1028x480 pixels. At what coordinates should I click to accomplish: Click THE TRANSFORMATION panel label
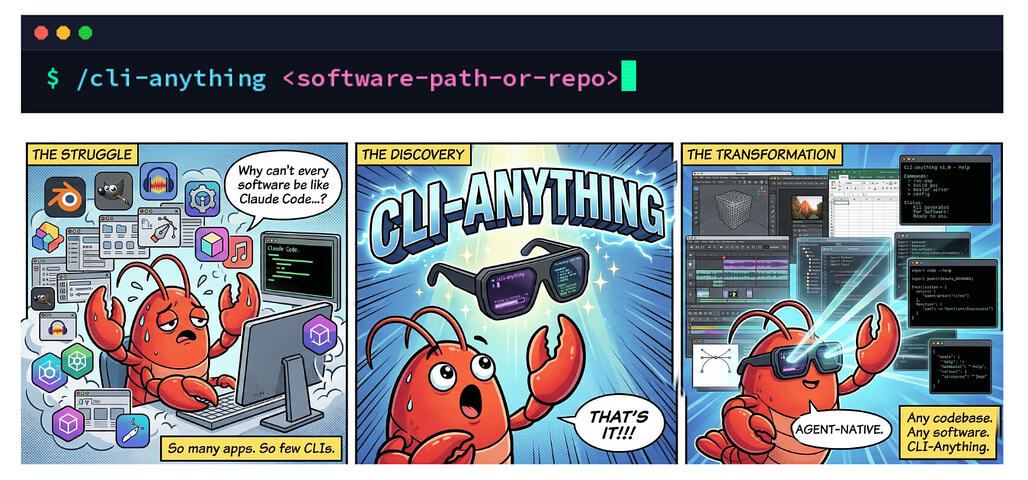[763, 155]
